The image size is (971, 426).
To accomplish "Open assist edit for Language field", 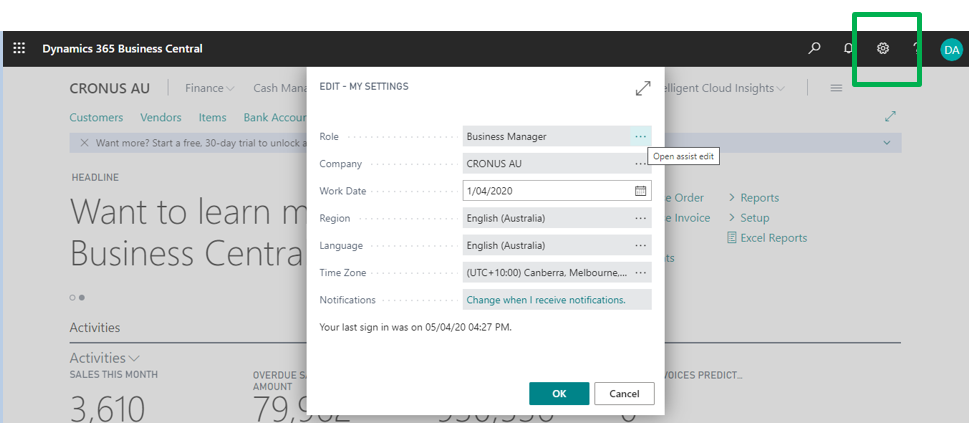I will (x=640, y=245).
